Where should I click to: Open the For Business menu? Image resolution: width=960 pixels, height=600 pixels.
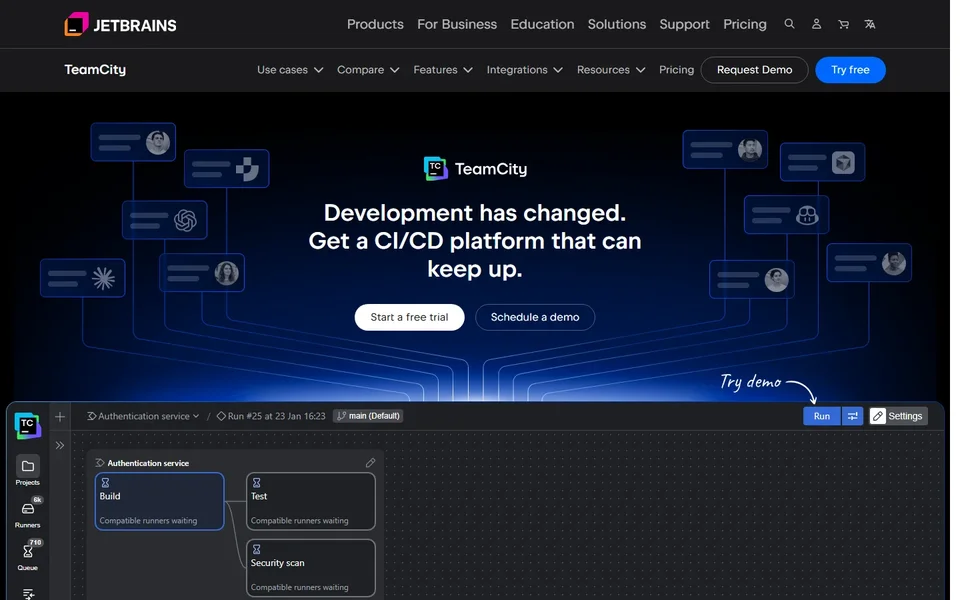click(457, 24)
